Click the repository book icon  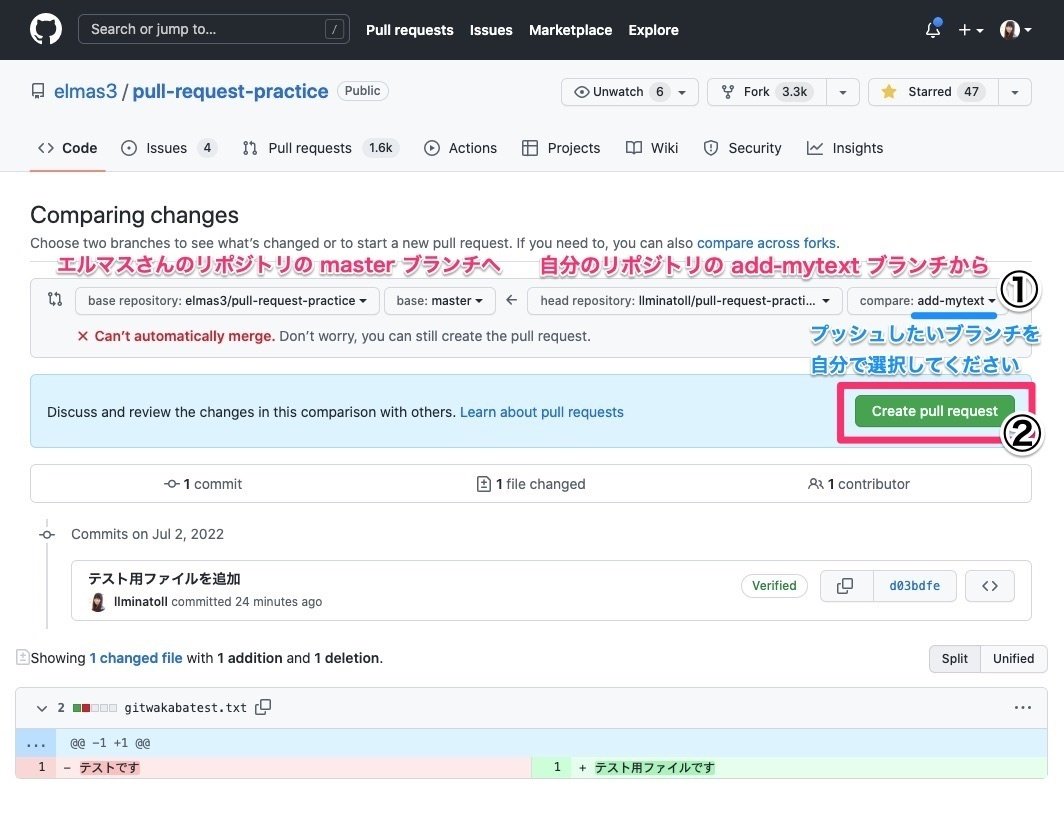pos(38,91)
